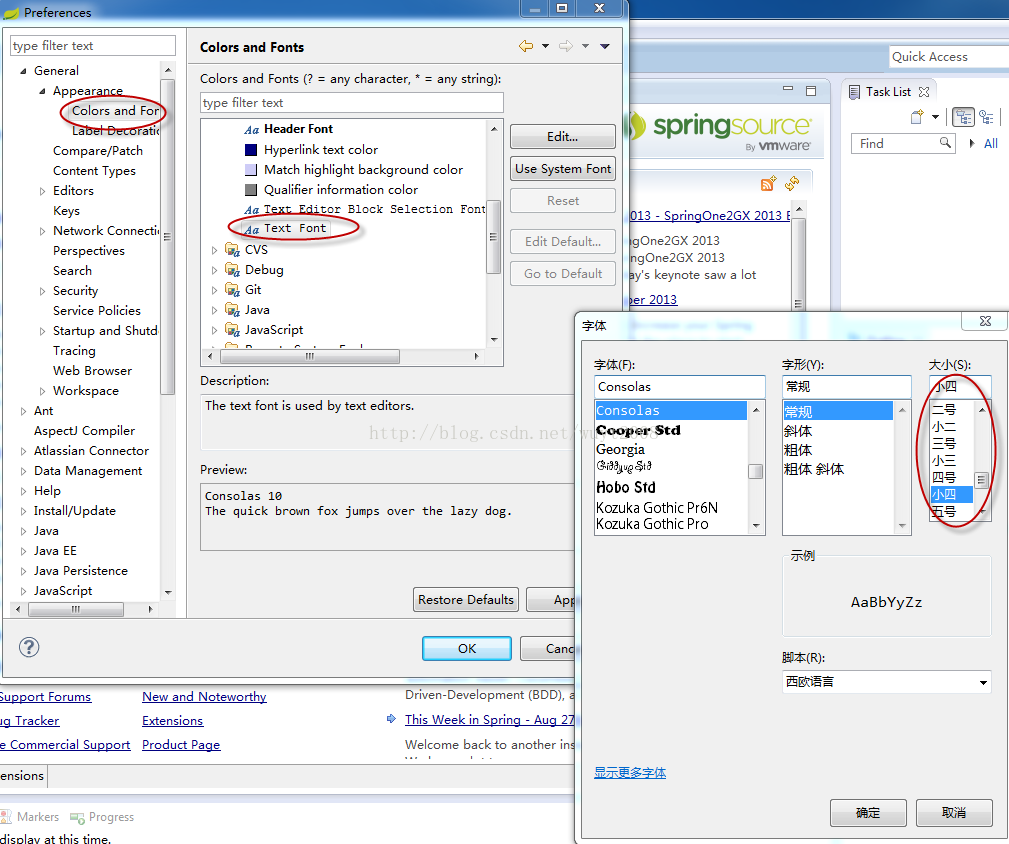This screenshot has width=1009, height=844.
Task: Expand the Debug category
Action: coord(214,270)
